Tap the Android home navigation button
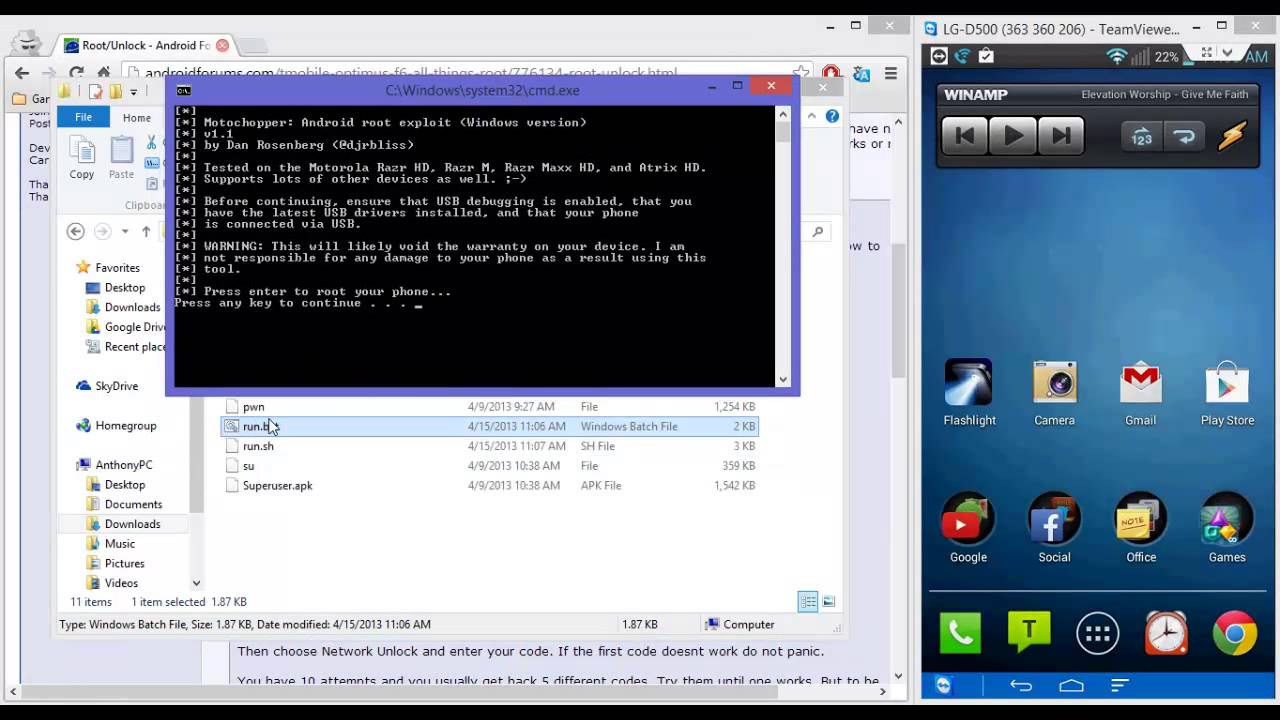Image resolution: width=1280 pixels, height=720 pixels. click(1071, 685)
